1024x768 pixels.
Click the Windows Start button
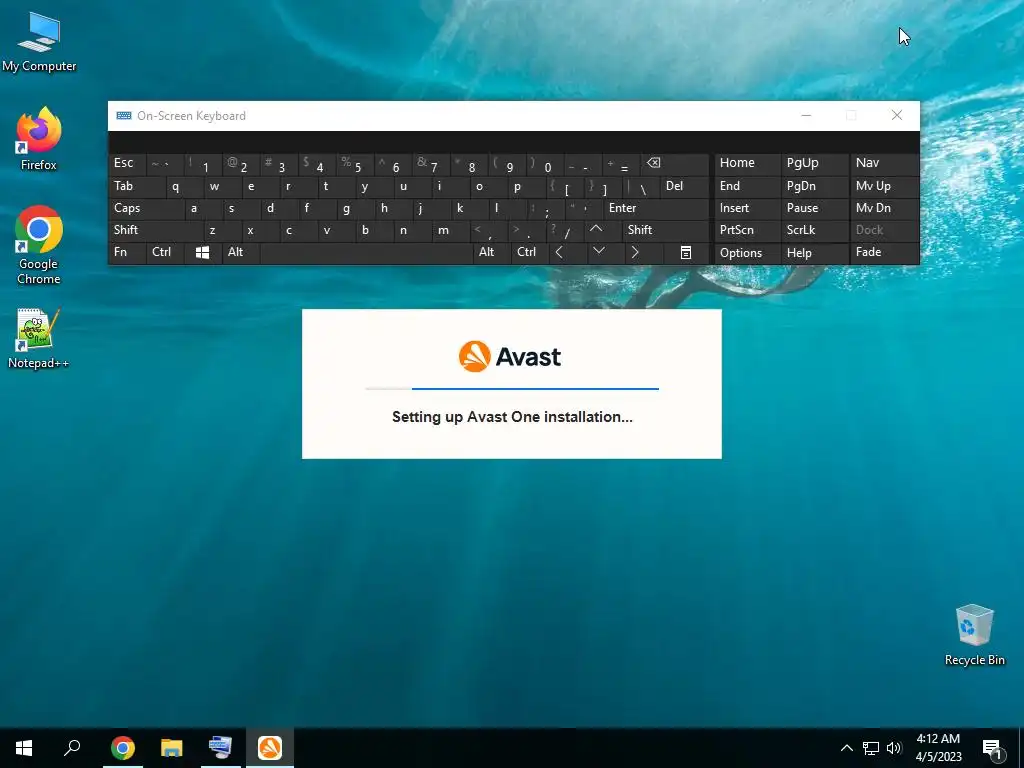[x=24, y=748]
